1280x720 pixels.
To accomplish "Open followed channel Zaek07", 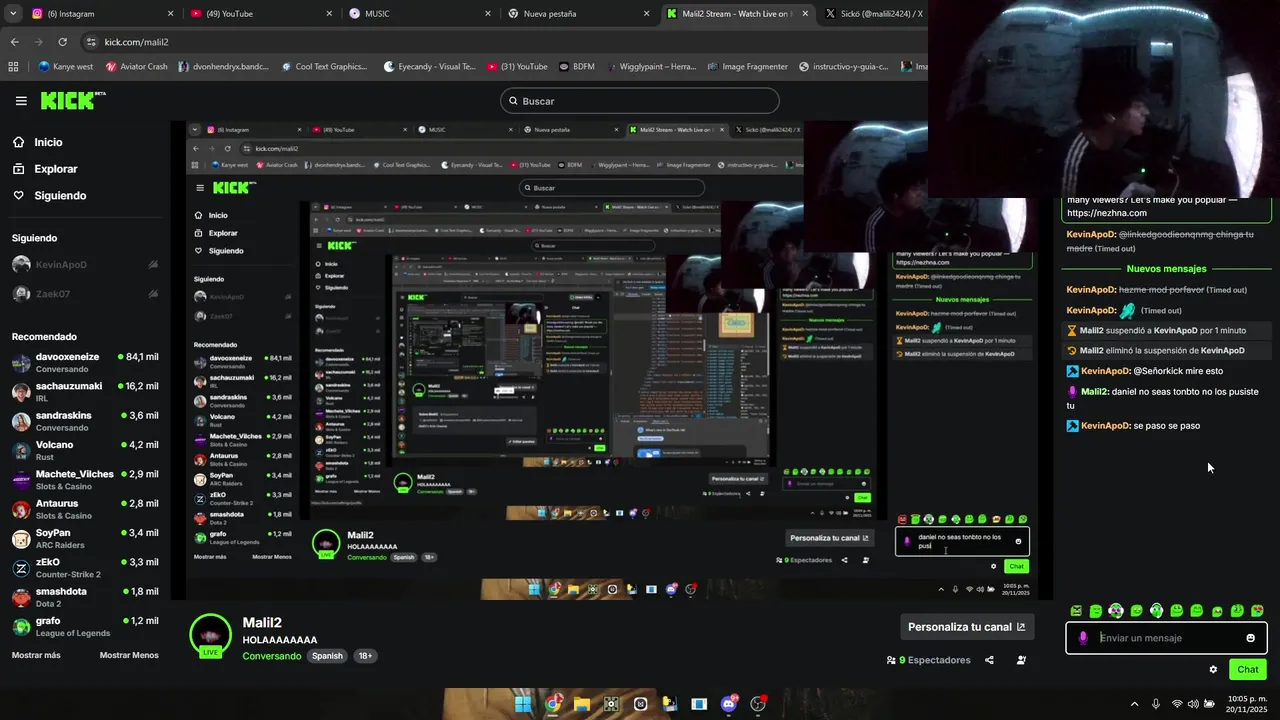I will click(85, 294).
